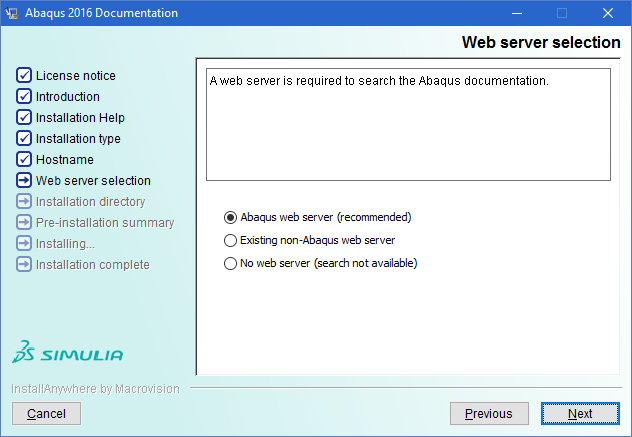Click the Installing... step arrow icon
Image resolution: width=632 pixels, height=437 pixels.
(24, 243)
